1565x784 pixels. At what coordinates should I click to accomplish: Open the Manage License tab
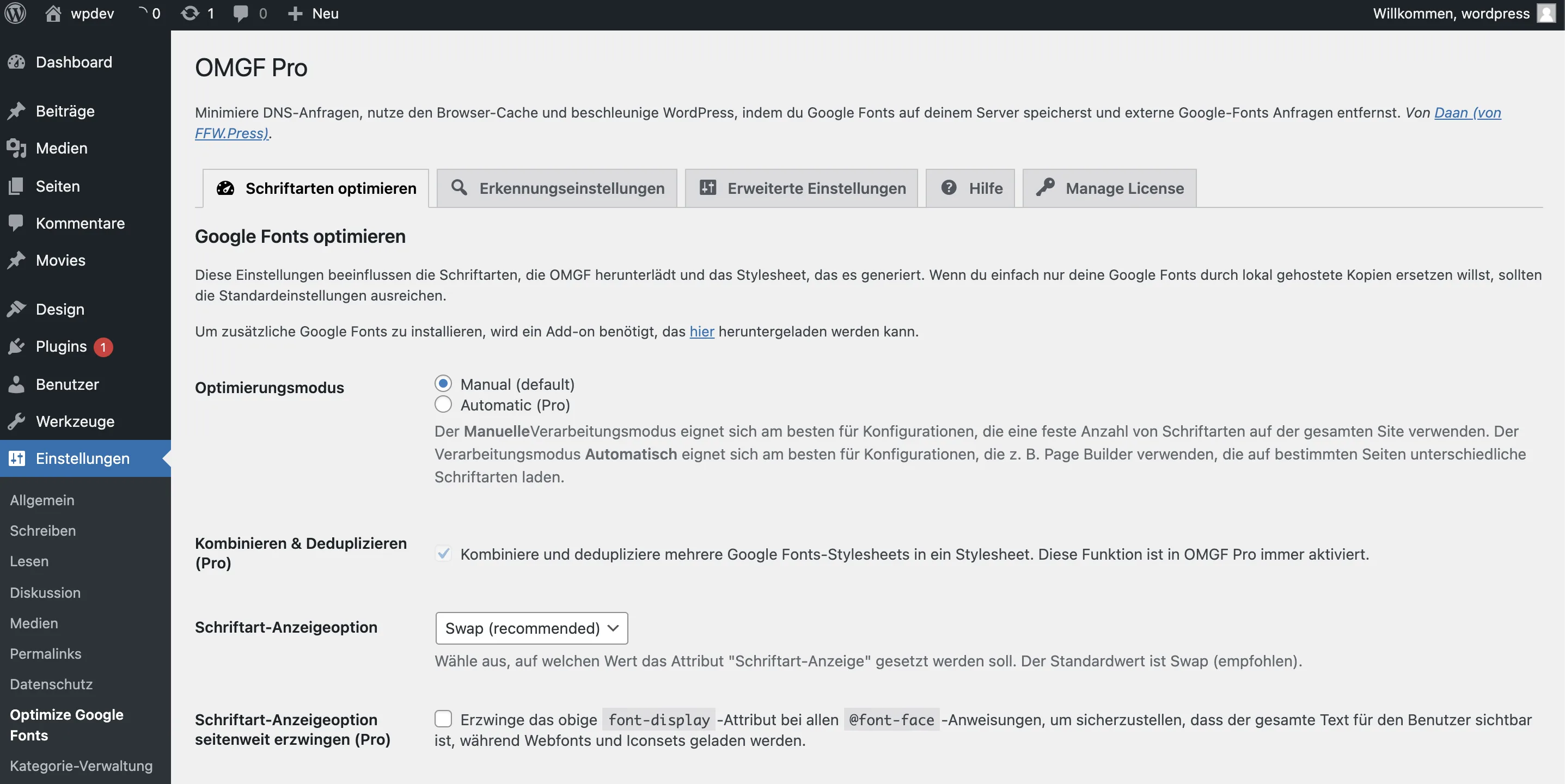[x=1109, y=188]
